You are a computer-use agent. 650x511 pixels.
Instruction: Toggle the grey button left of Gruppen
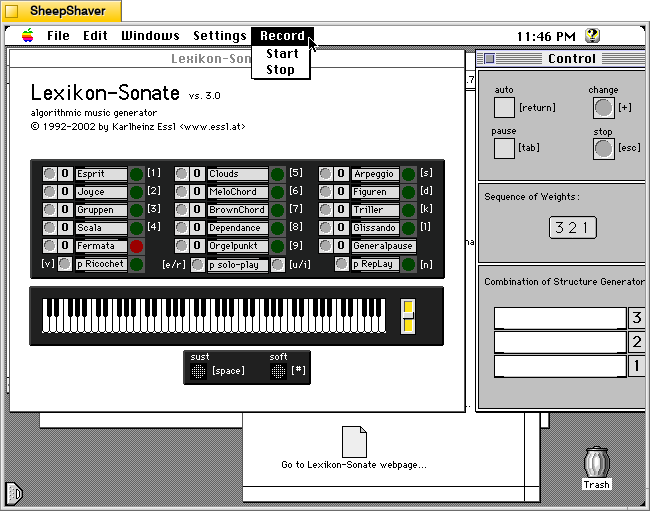49,210
